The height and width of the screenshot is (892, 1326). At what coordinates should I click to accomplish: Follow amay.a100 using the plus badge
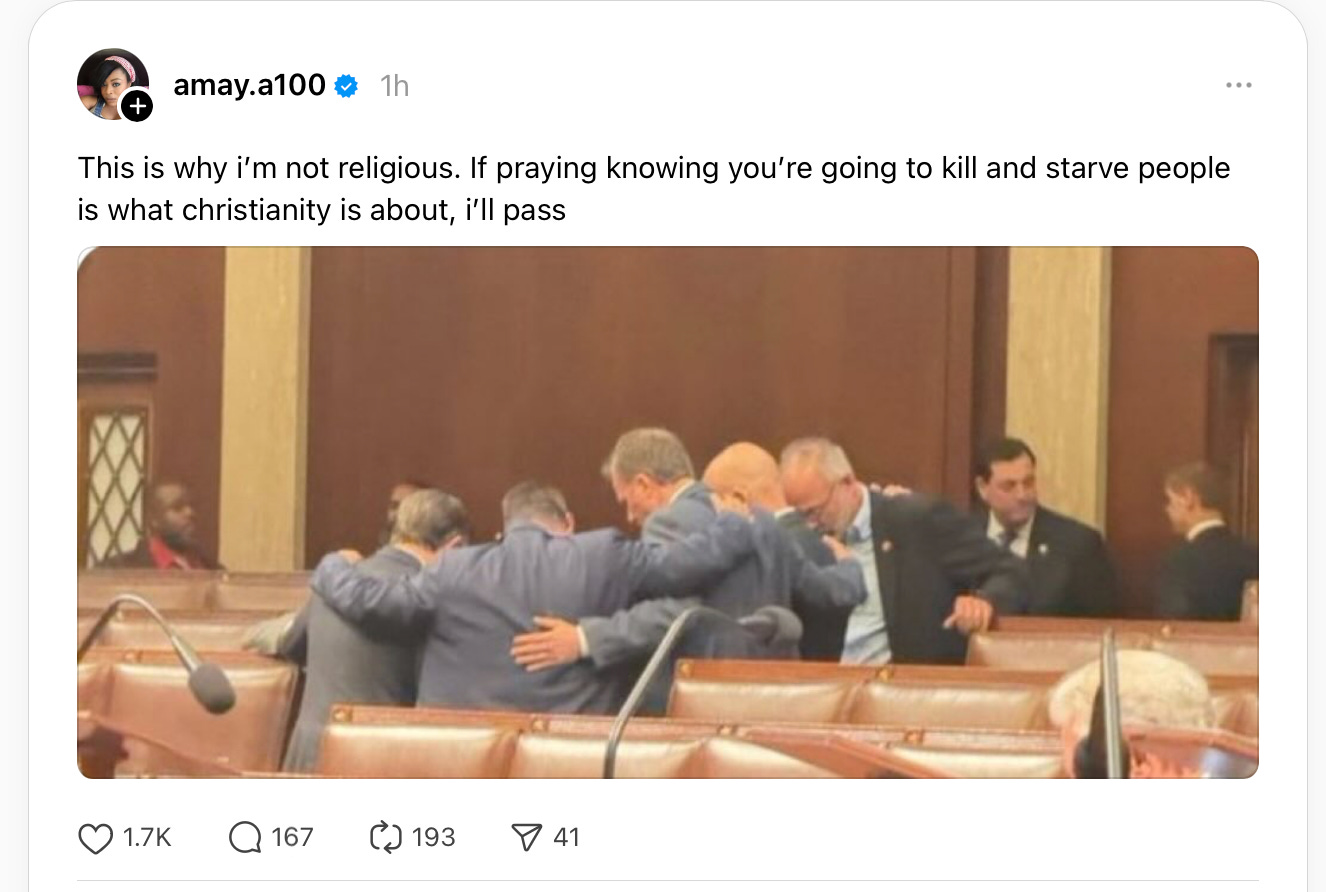click(137, 105)
